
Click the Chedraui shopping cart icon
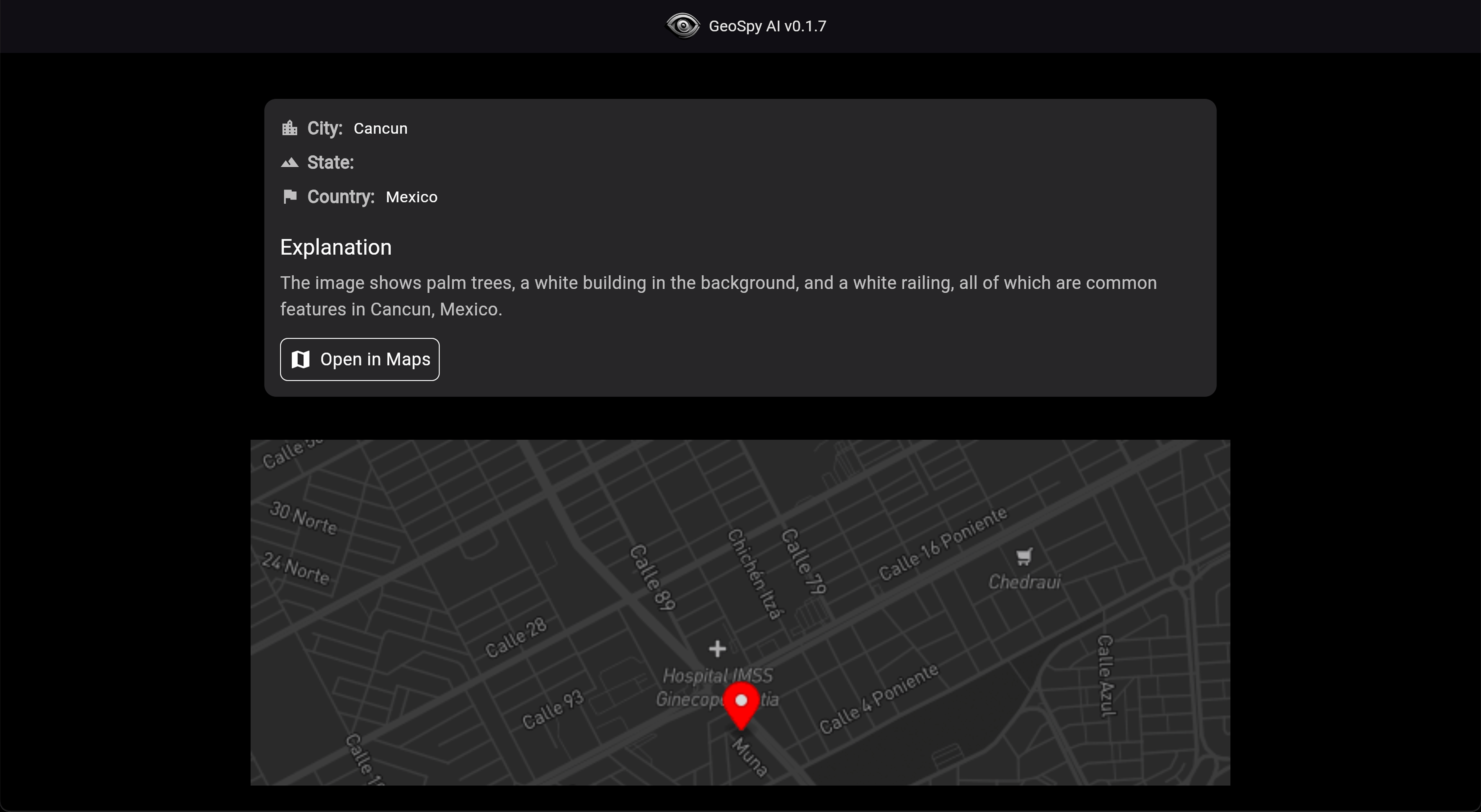tap(1024, 556)
